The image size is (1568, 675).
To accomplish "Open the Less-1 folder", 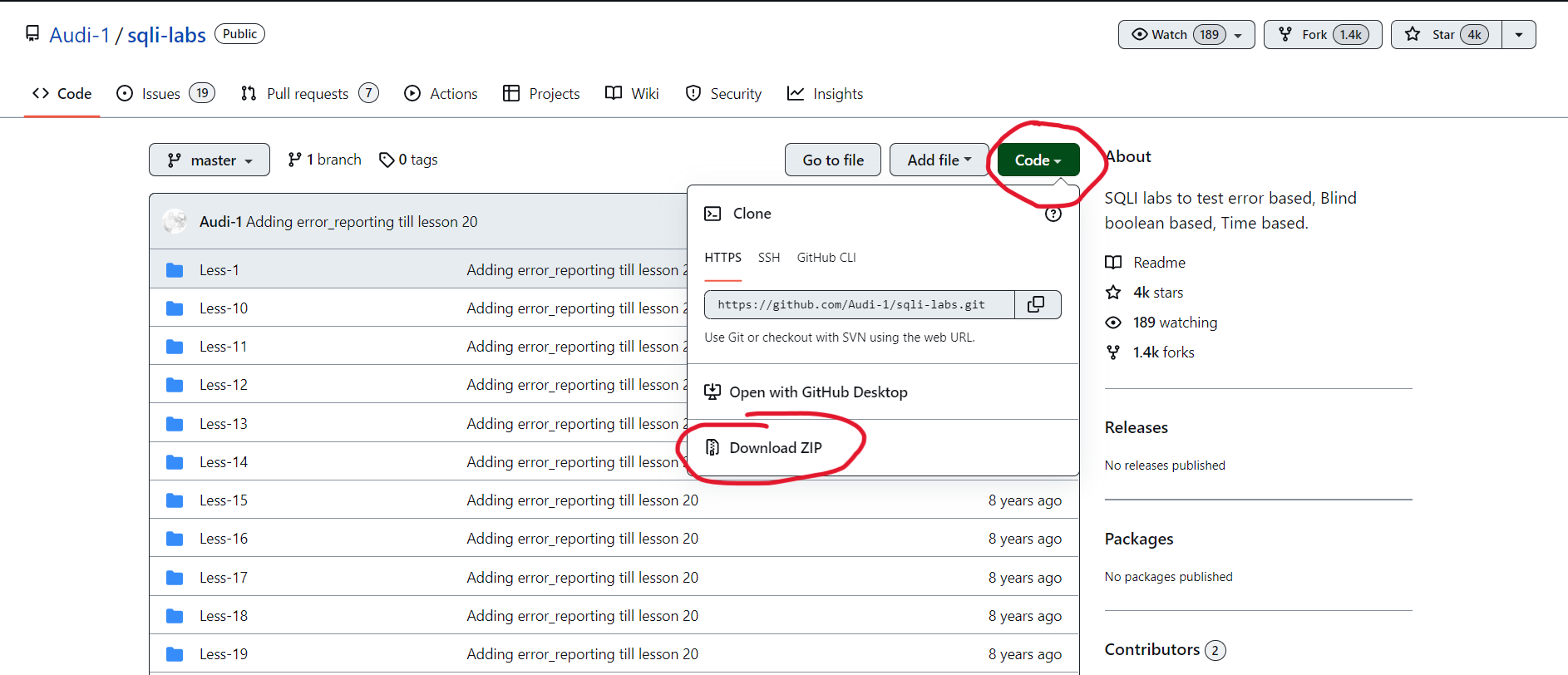I will 219,270.
